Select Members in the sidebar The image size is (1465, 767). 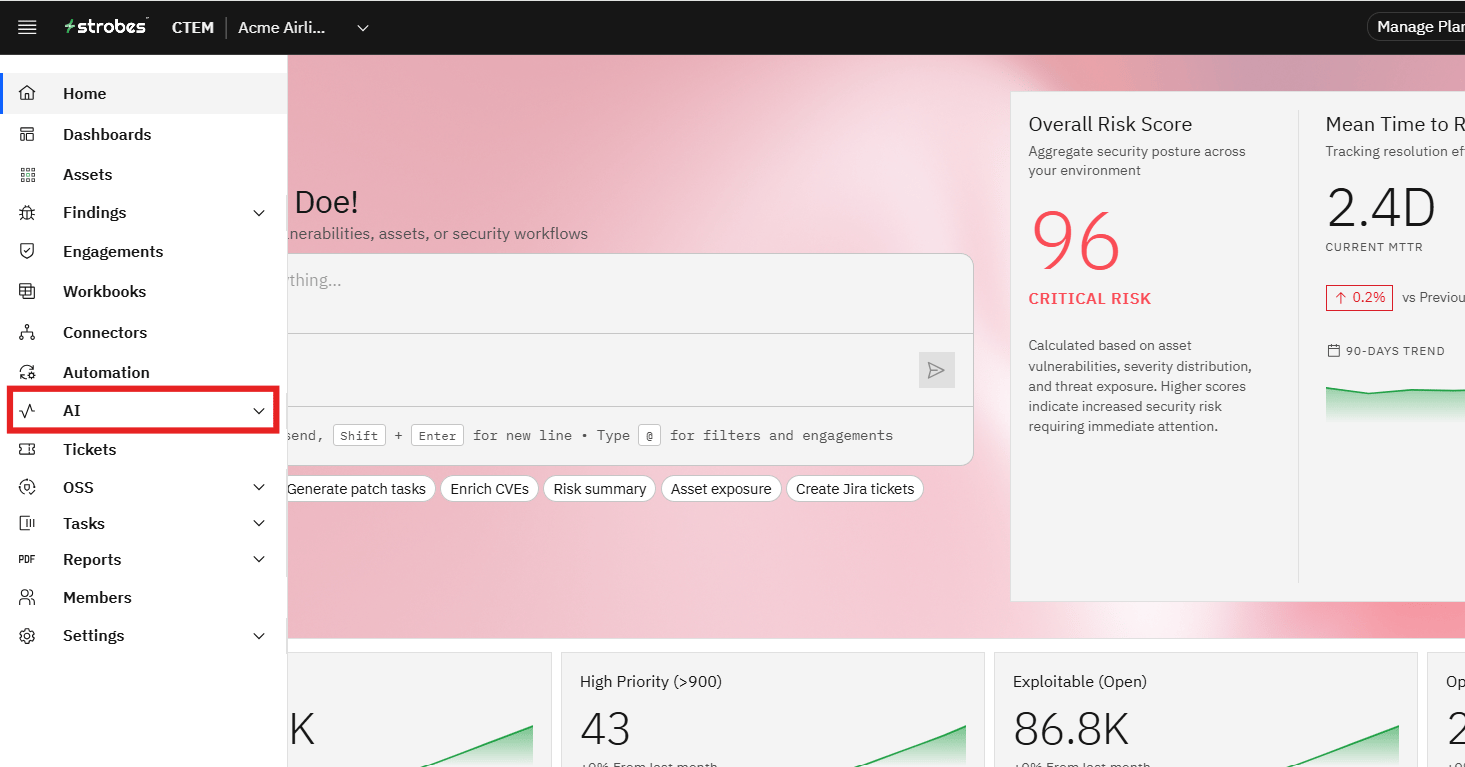pos(144,597)
